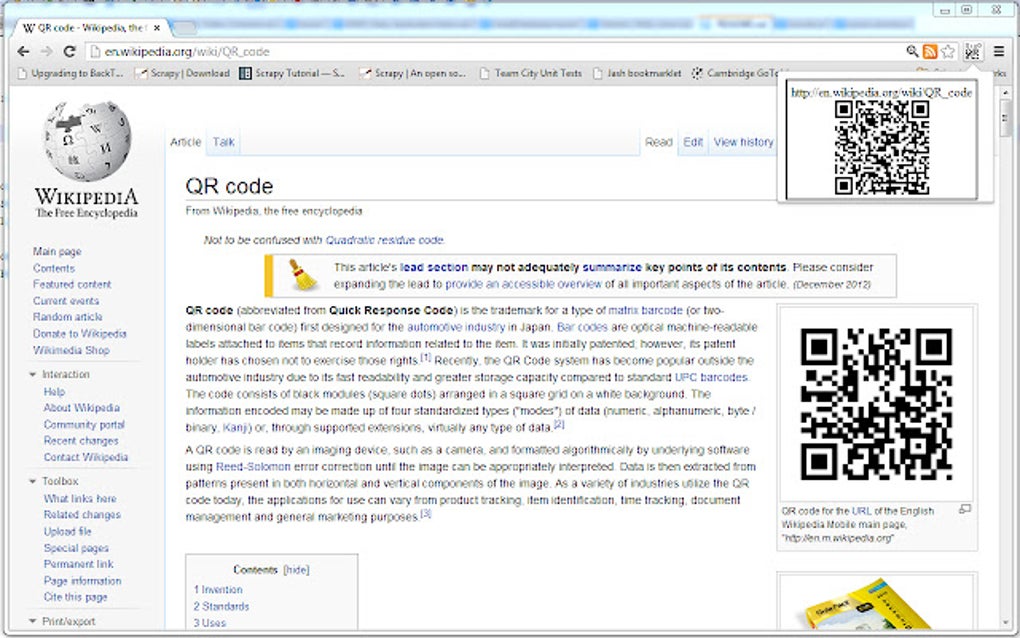Open Jash bookmarklet bookmark
Screen dimensions: 1020x638
(638, 73)
